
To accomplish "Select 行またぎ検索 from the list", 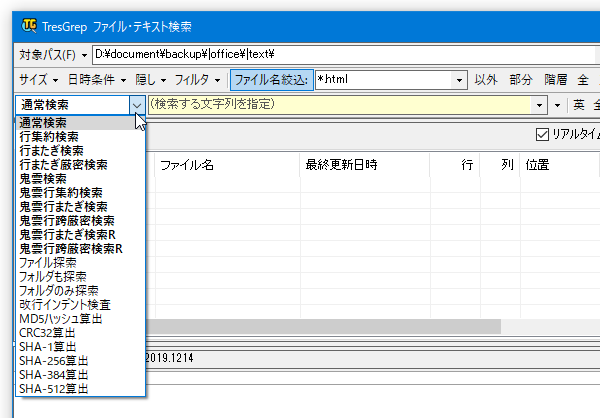I will [80, 151].
